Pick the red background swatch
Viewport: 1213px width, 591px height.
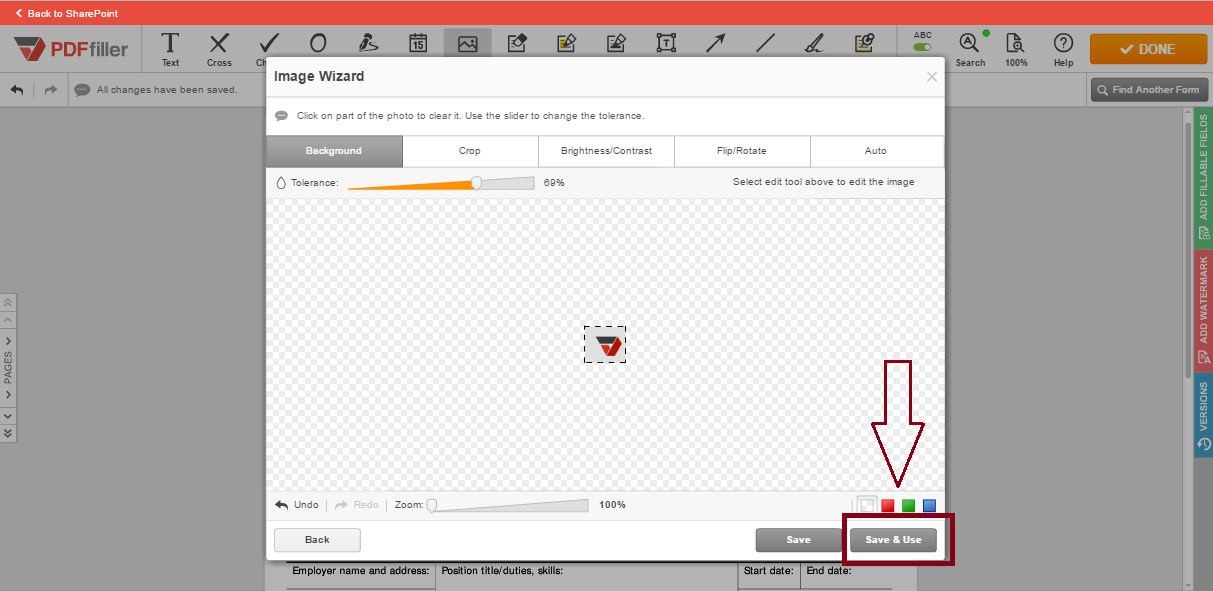(888, 506)
